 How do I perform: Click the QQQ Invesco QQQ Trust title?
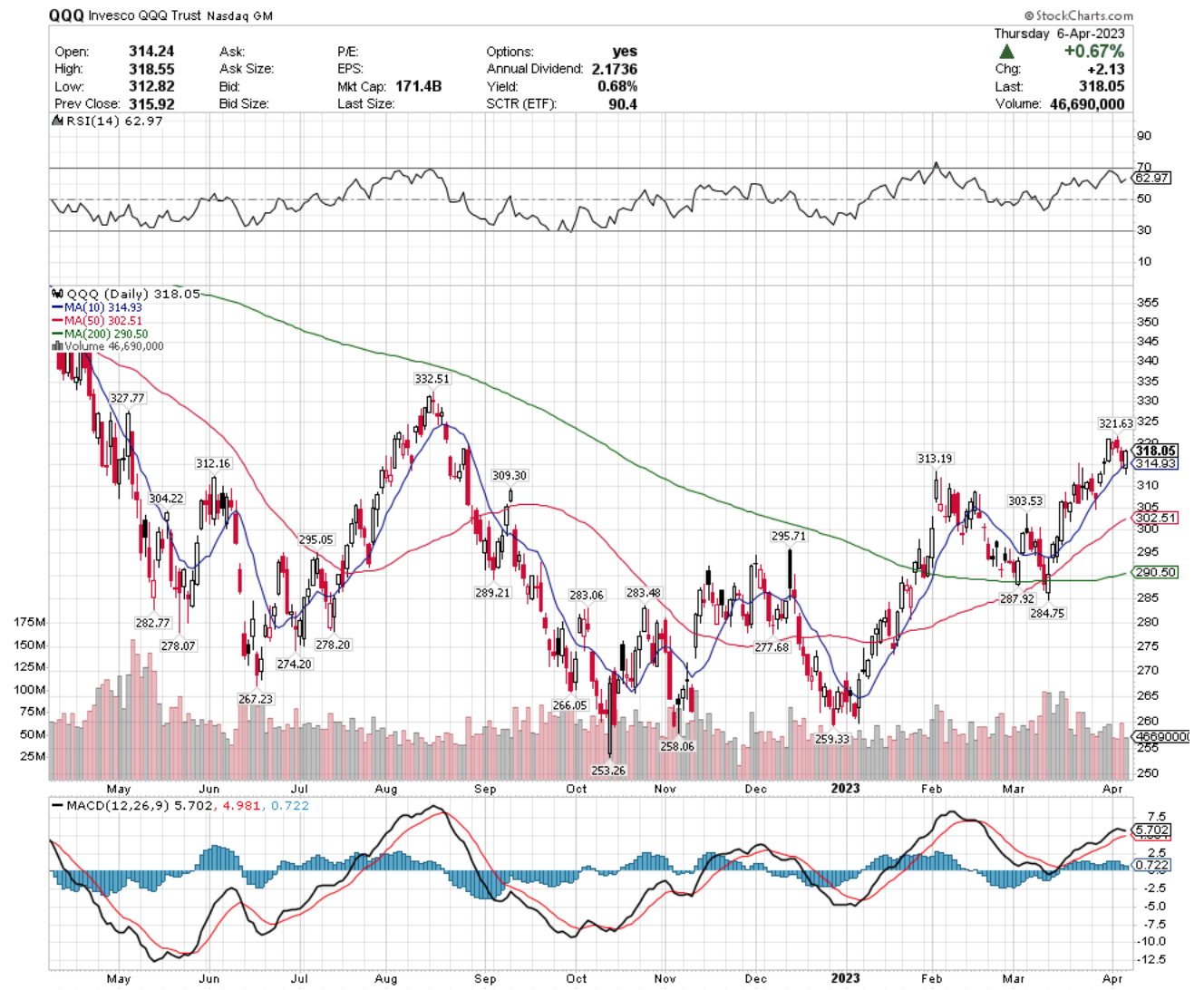click(x=160, y=15)
